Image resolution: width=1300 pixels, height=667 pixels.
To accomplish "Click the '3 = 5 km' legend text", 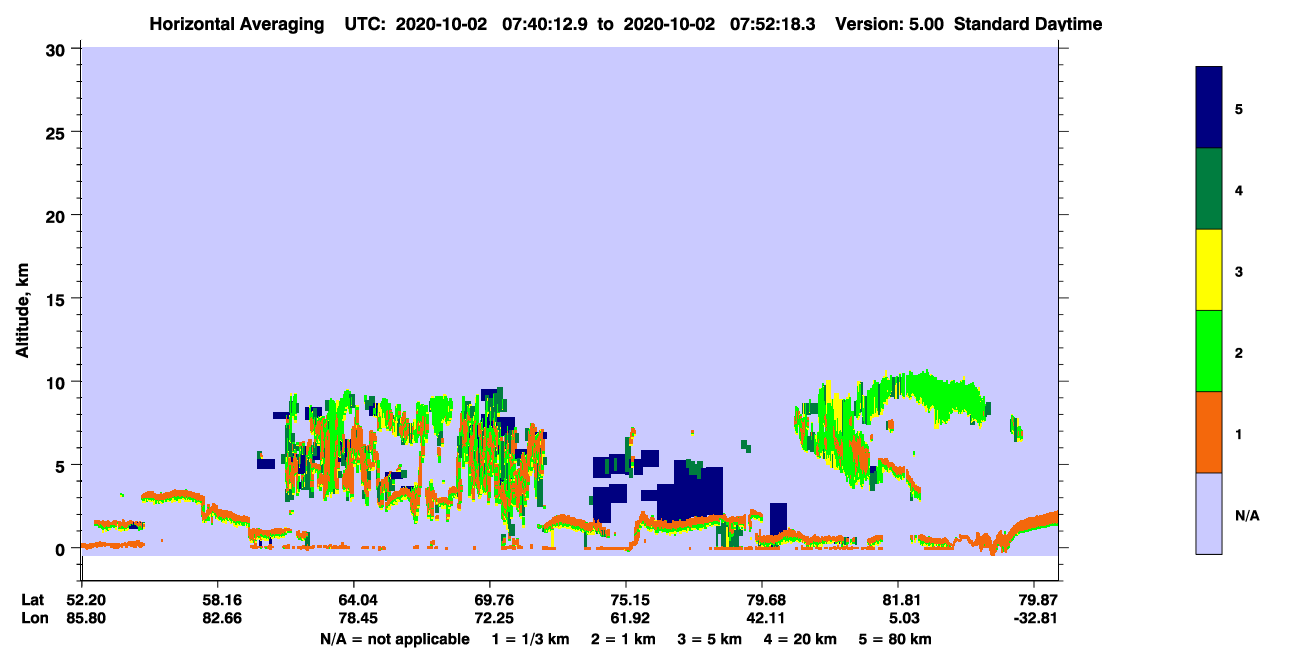I will pos(709,639).
